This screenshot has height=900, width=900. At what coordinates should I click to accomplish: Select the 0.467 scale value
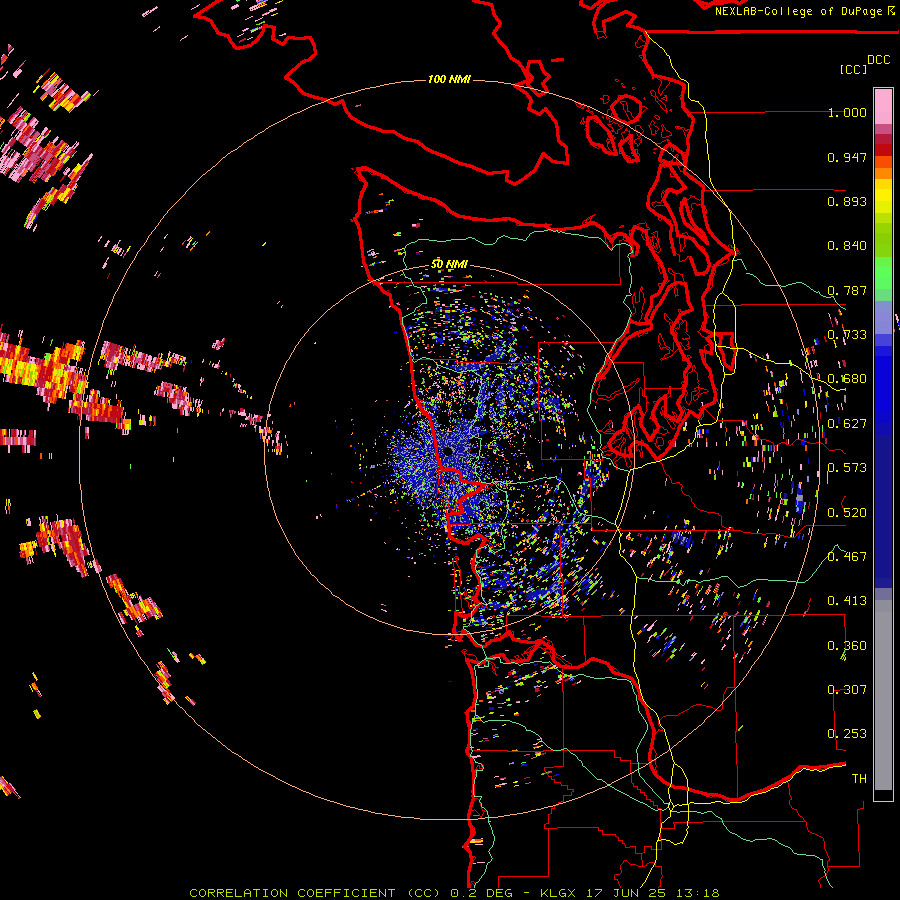pyautogui.click(x=847, y=557)
